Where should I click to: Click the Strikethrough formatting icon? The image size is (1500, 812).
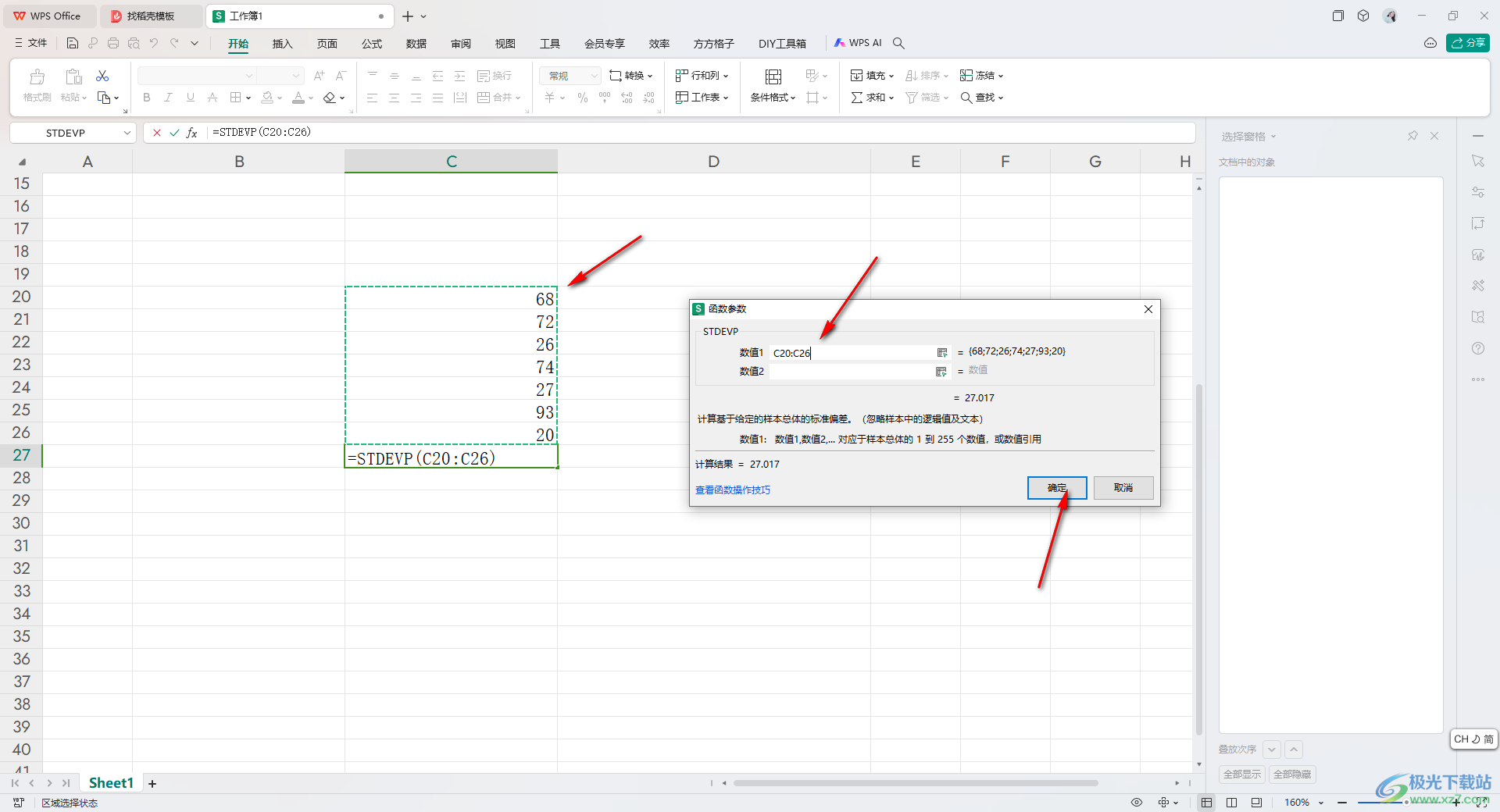click(212, 98)
